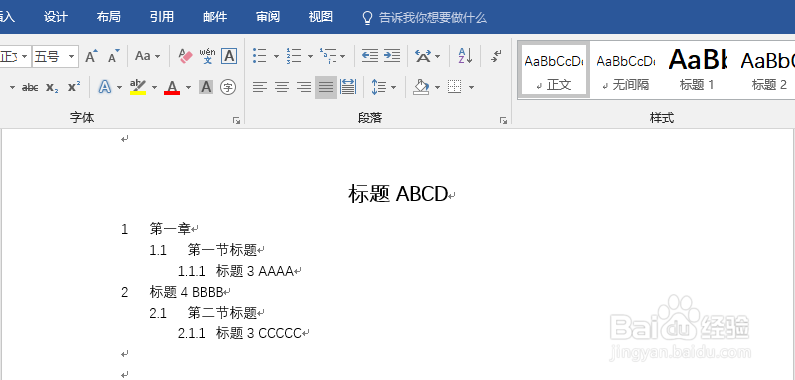Open the 引用 ribbon tab
Screen dimensions: 795x380
pyautogui.click(x=162, y=17)
